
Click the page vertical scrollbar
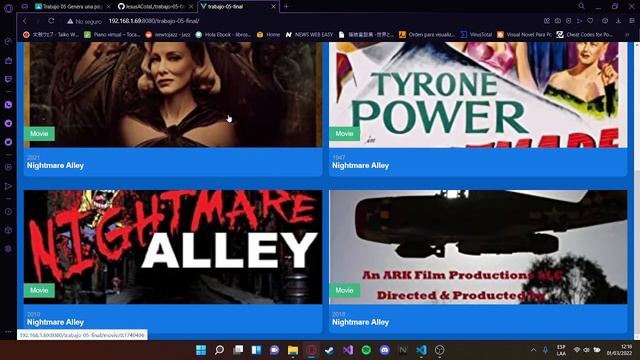coord(637,190)
